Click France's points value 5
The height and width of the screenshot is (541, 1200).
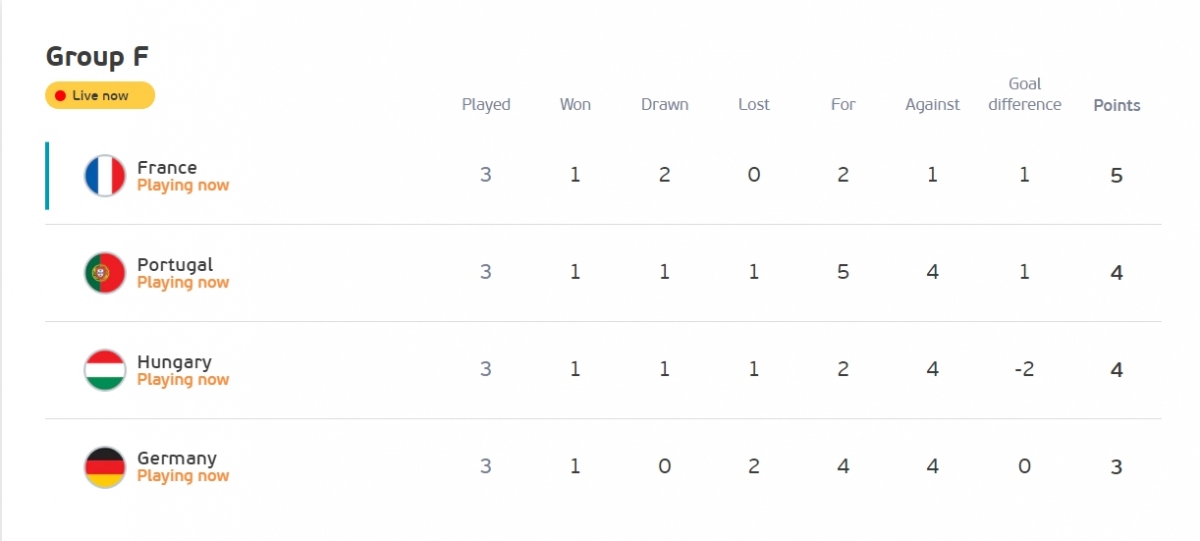pyautogui.click(x=1117, y=176)
